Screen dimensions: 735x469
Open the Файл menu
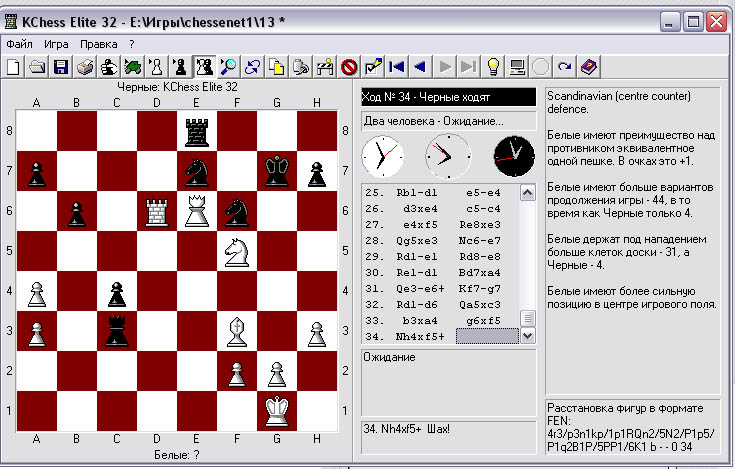(19, 44)
